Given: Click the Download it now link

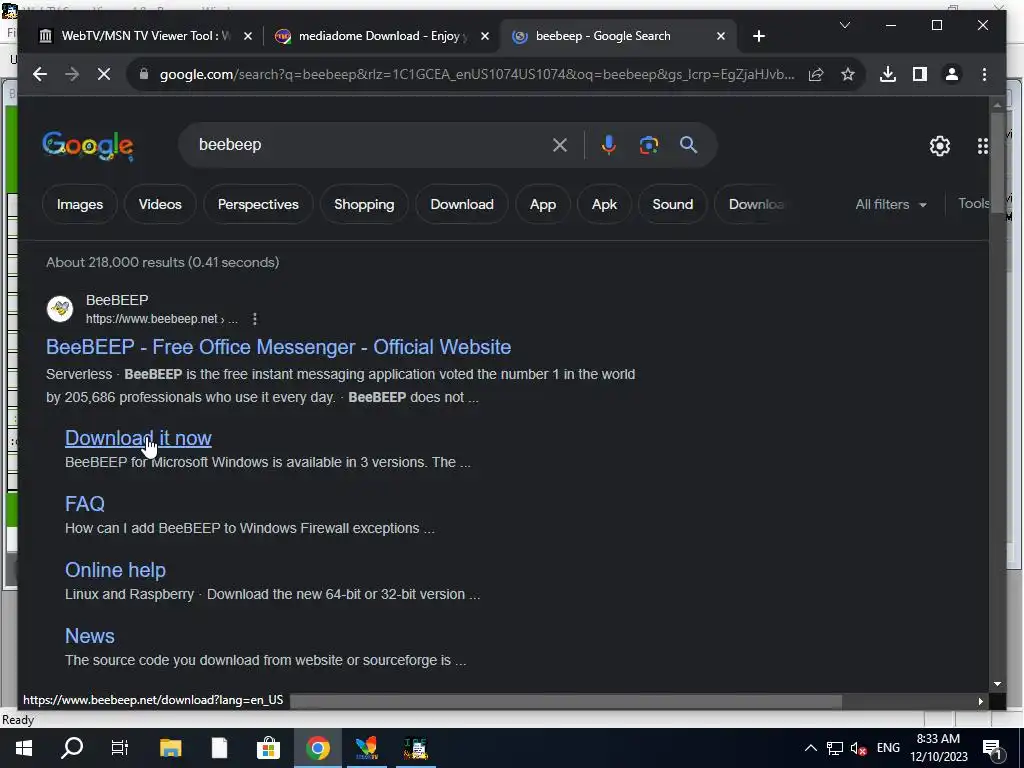Looking at the screenshot, I should click(x=138, y=438).
